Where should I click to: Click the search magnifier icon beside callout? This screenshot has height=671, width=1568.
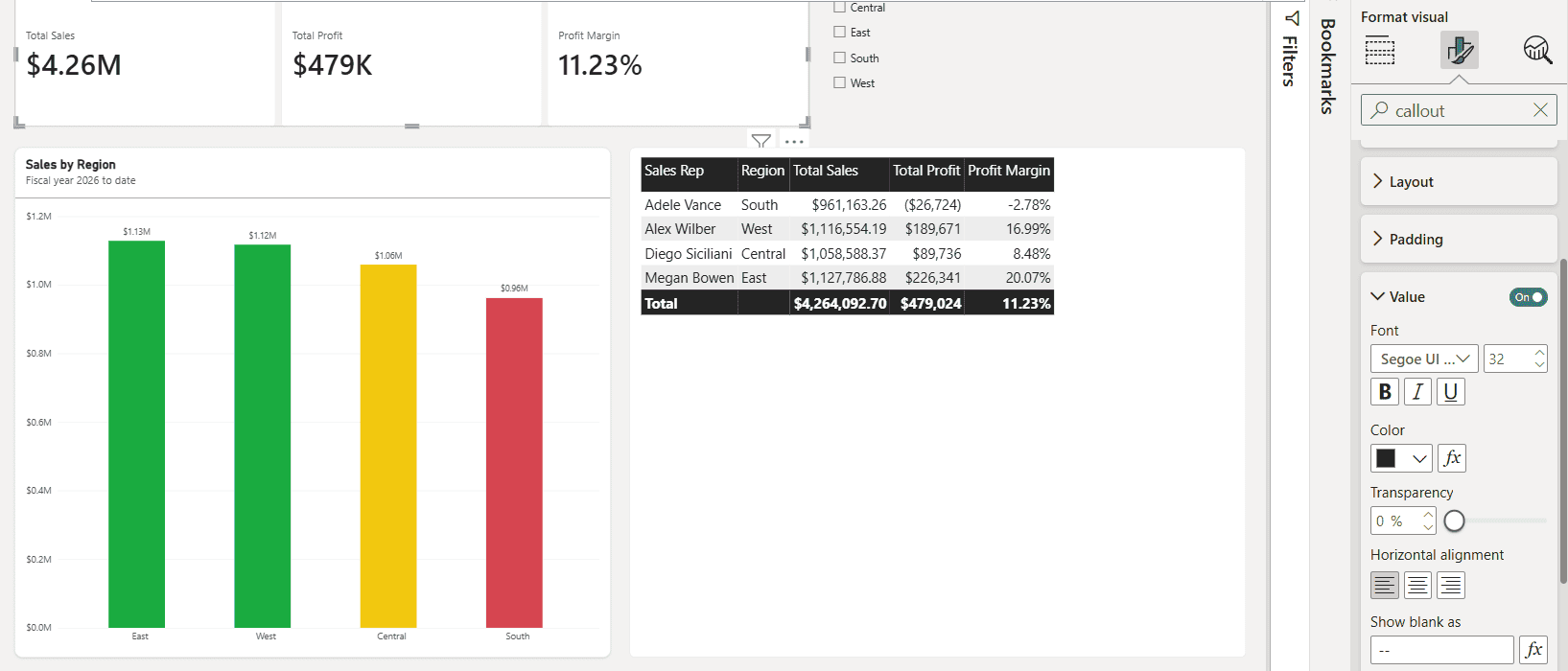[x=1379, y=110]
